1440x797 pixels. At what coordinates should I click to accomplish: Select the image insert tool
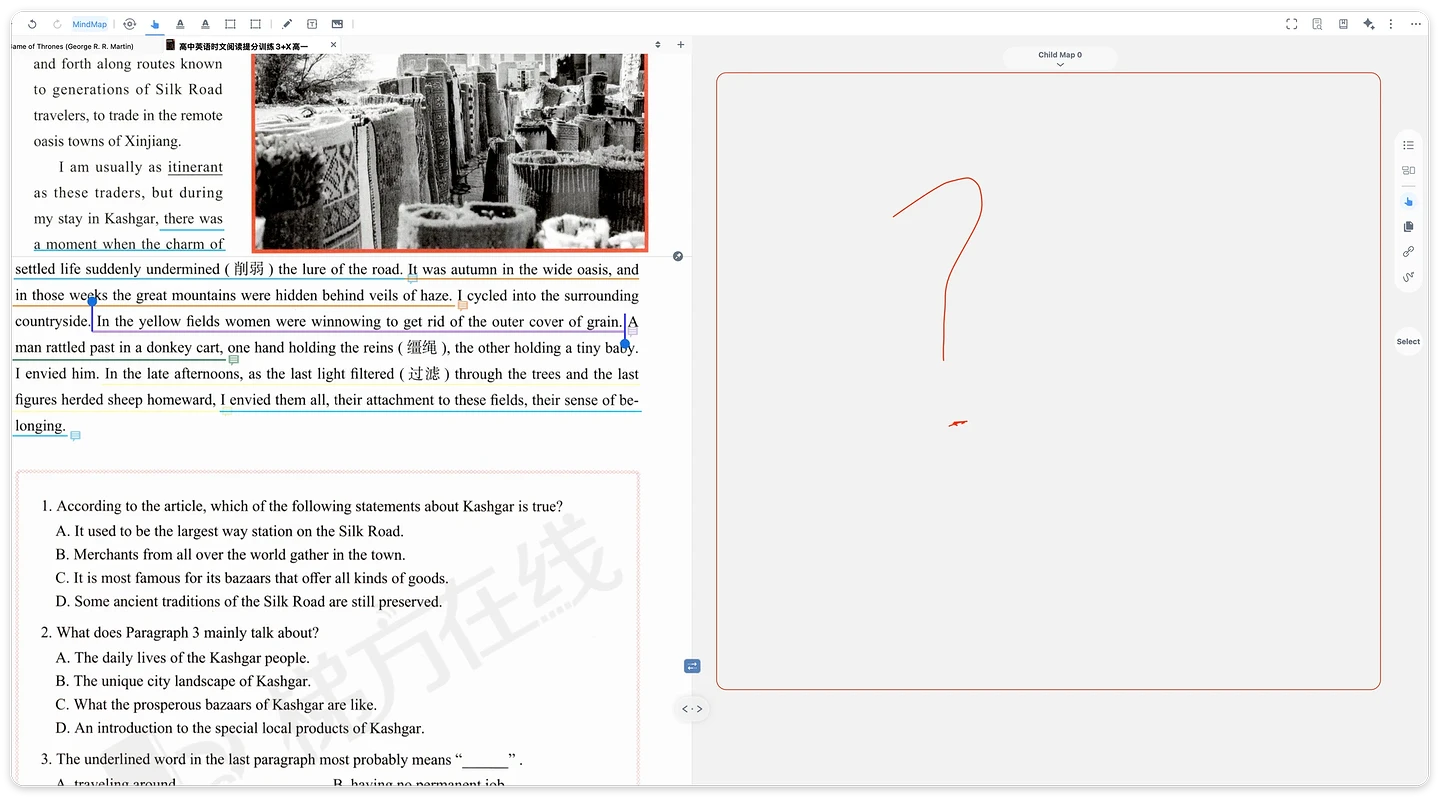[x=337, y=24]
